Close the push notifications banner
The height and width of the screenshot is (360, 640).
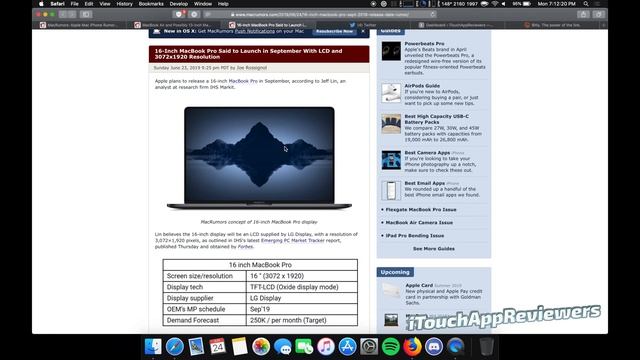(x=363, y=31)
